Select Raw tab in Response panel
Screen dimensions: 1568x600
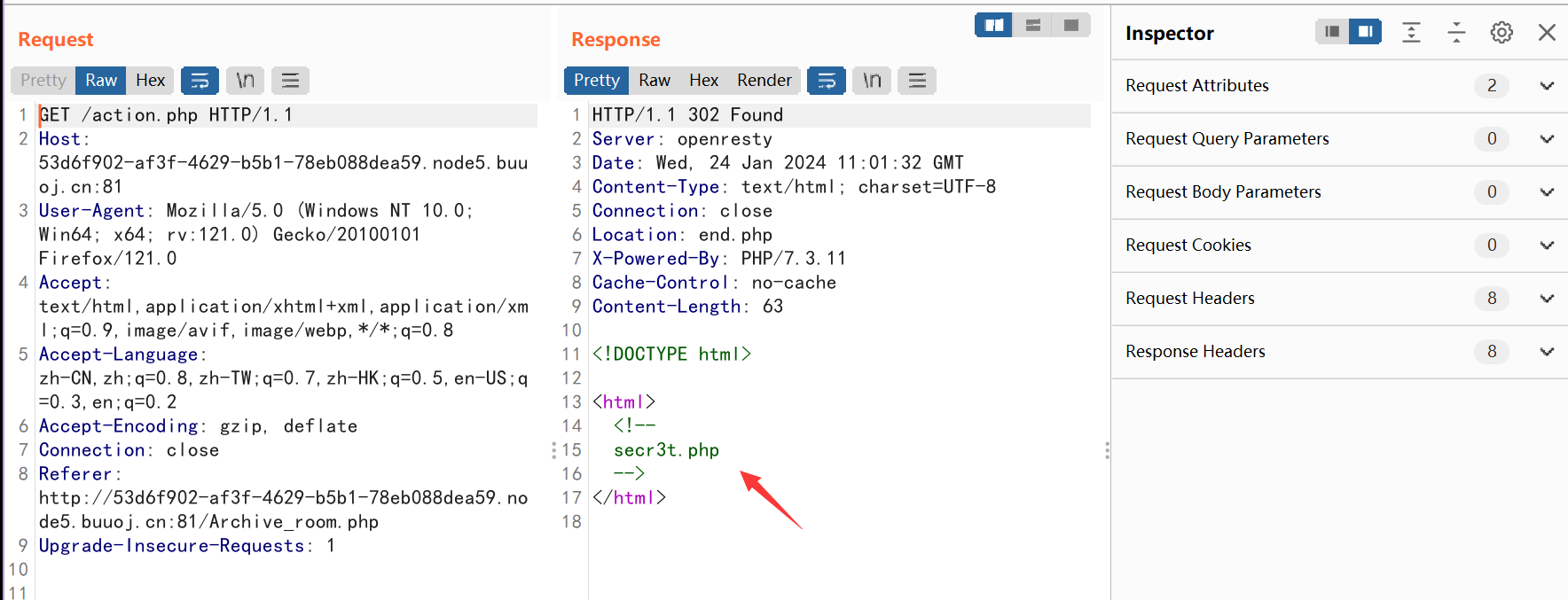tap(655, 81)
